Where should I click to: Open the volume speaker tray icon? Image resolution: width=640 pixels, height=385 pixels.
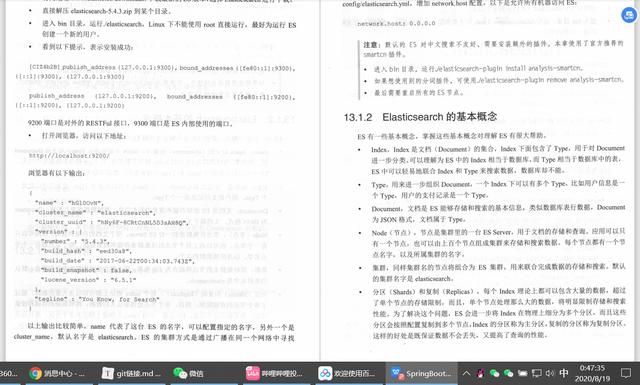tap(550, 373)
